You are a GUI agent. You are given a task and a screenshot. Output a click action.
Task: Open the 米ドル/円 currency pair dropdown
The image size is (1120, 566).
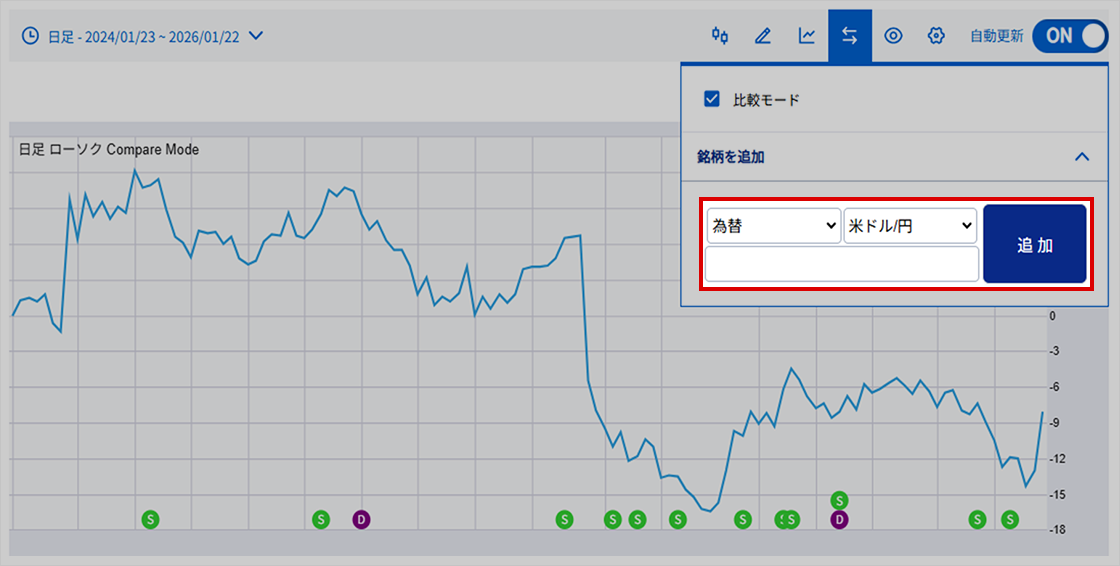[910, 226]
